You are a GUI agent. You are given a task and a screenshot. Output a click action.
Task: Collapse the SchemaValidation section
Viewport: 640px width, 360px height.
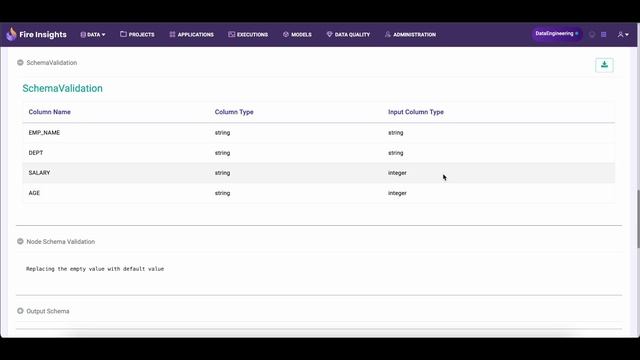(x=20, y=62)
